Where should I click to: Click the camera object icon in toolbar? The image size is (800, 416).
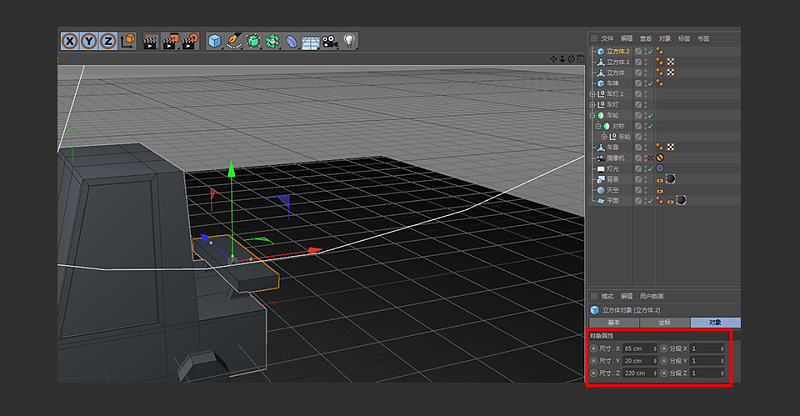click(x=330, y=41)
